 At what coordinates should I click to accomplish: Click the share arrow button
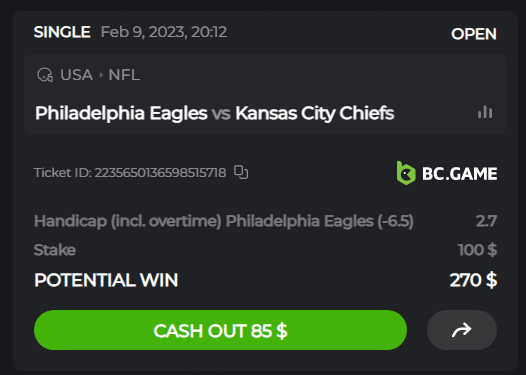(462, 330)
